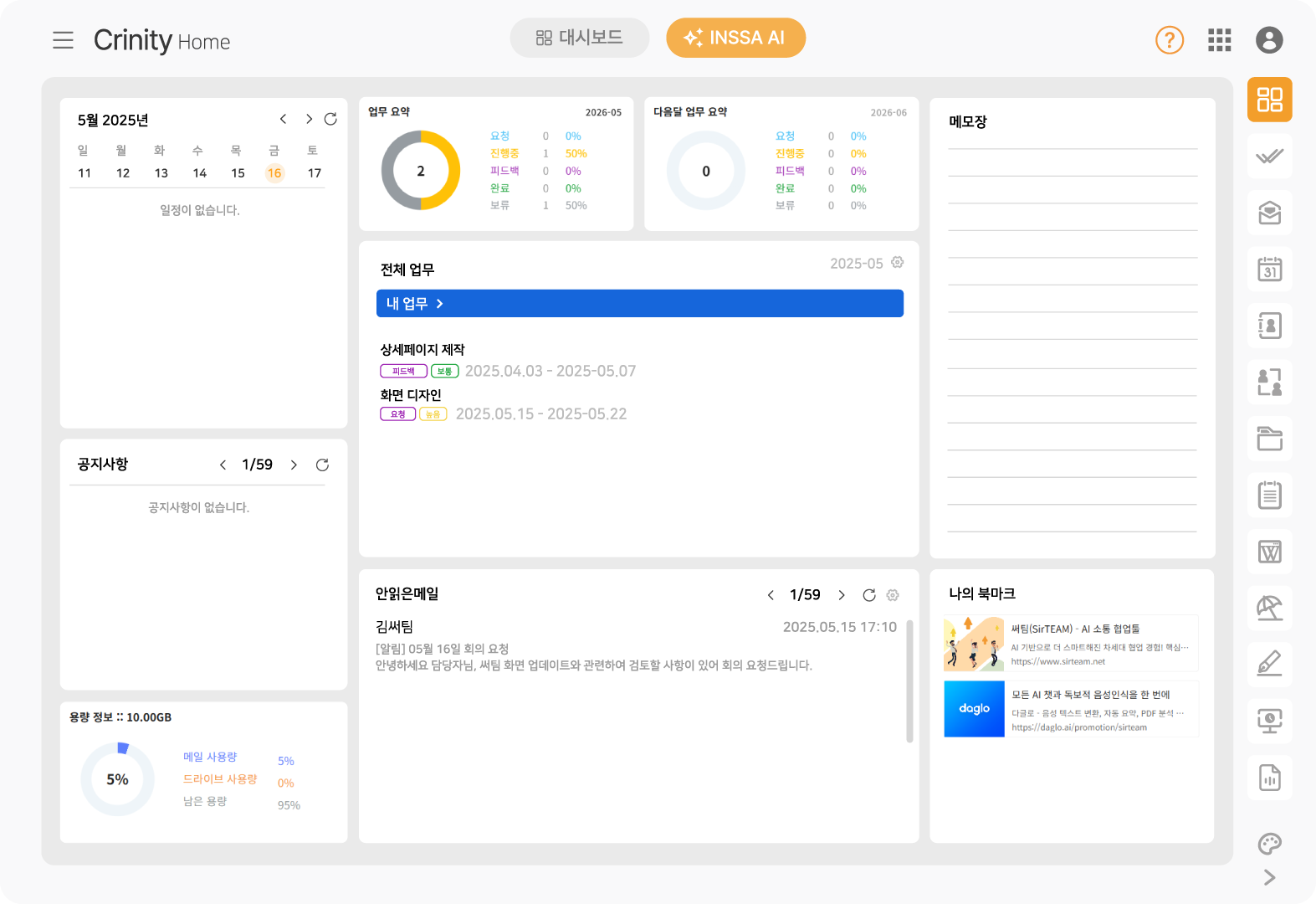
Task: Click the 5% storage usage donut
Action: tap(118, 779)
